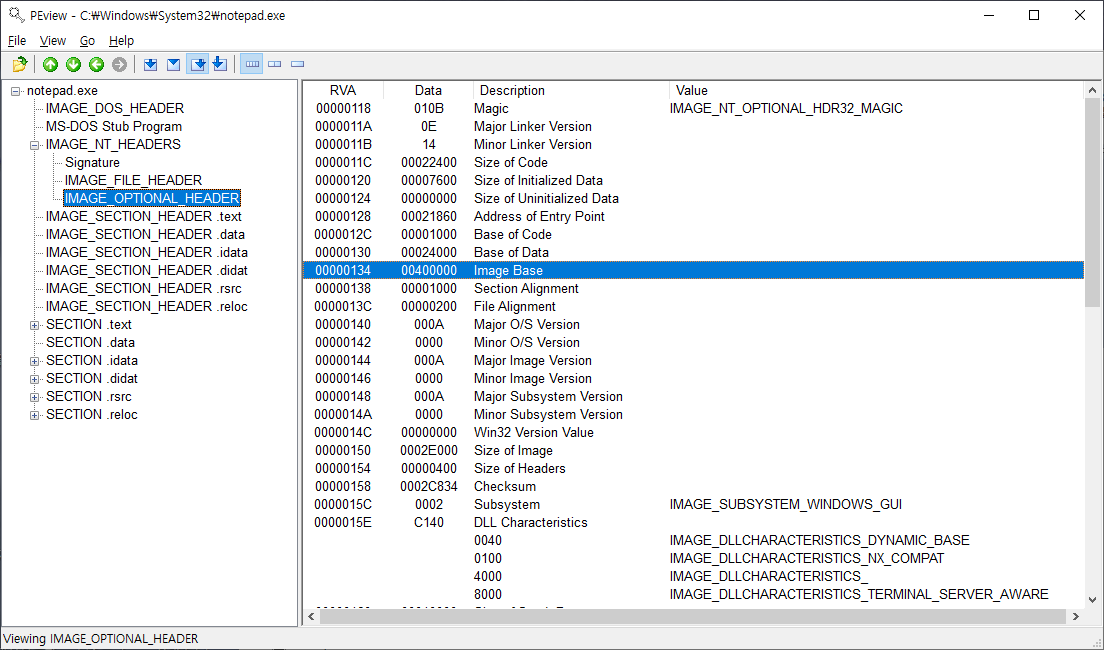Click the IMAGE_DLLCHARACTERISTICS_NX_COMPAT value
This screenshot has width=1104, height=650.
coord(807,558)
